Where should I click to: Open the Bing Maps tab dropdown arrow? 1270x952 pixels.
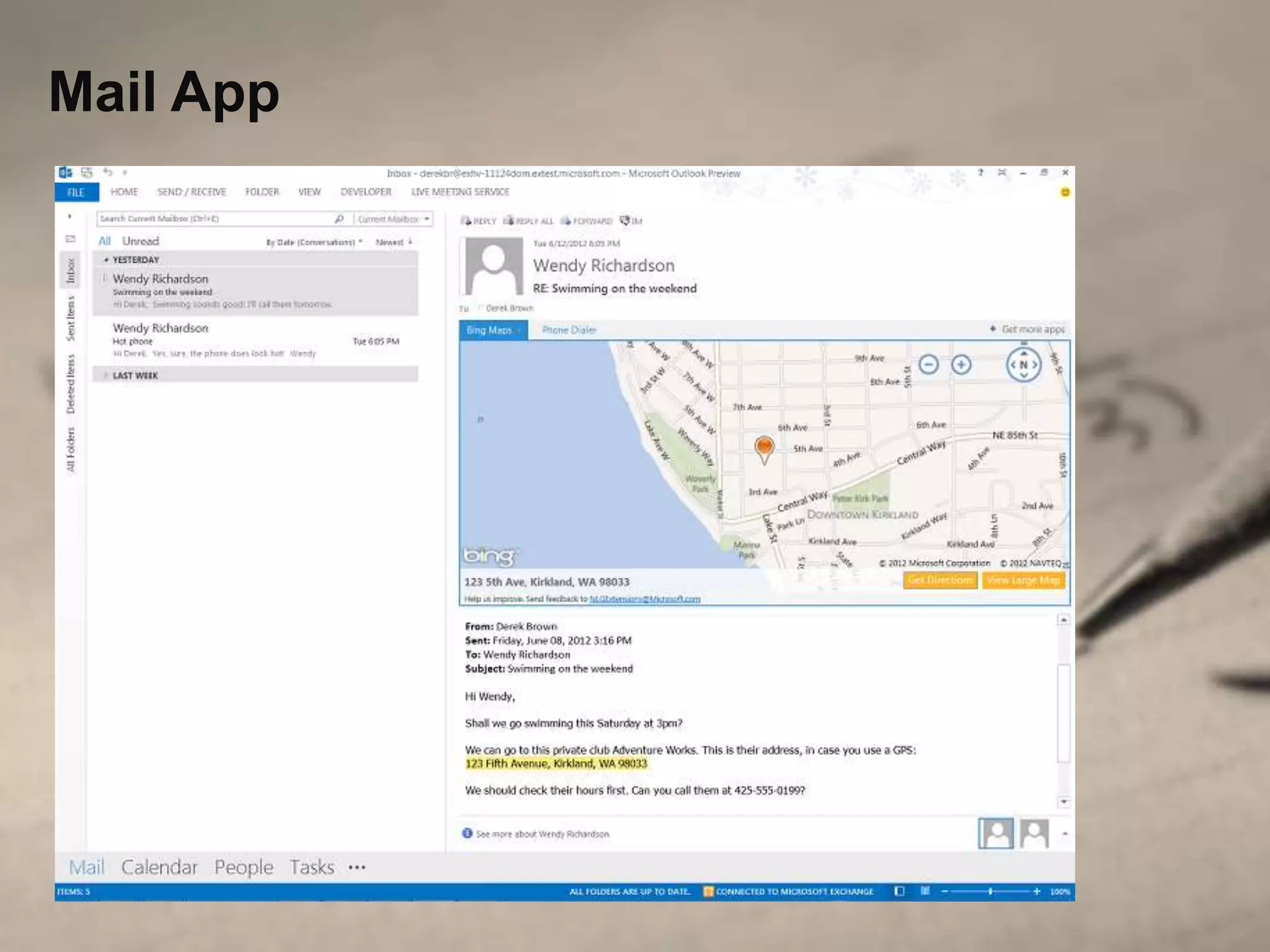(520, 330)
